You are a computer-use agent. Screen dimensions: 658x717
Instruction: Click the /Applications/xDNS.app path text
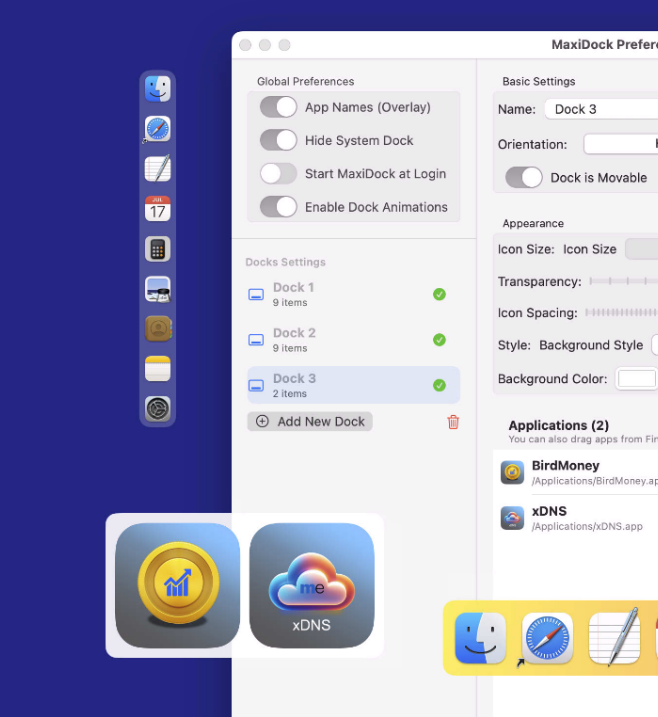pos(587,526)
